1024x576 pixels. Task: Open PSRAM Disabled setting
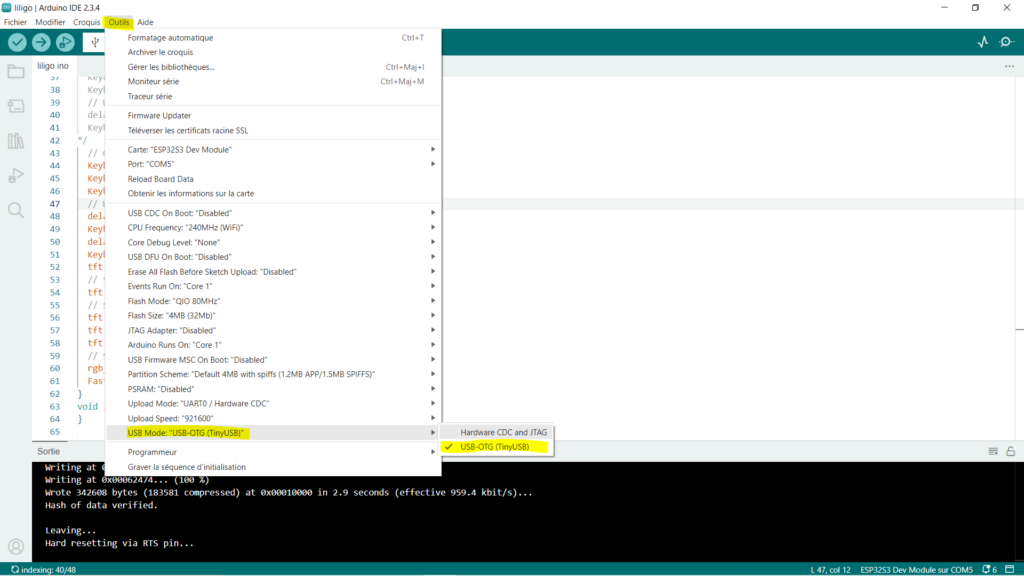coord(274,389)
